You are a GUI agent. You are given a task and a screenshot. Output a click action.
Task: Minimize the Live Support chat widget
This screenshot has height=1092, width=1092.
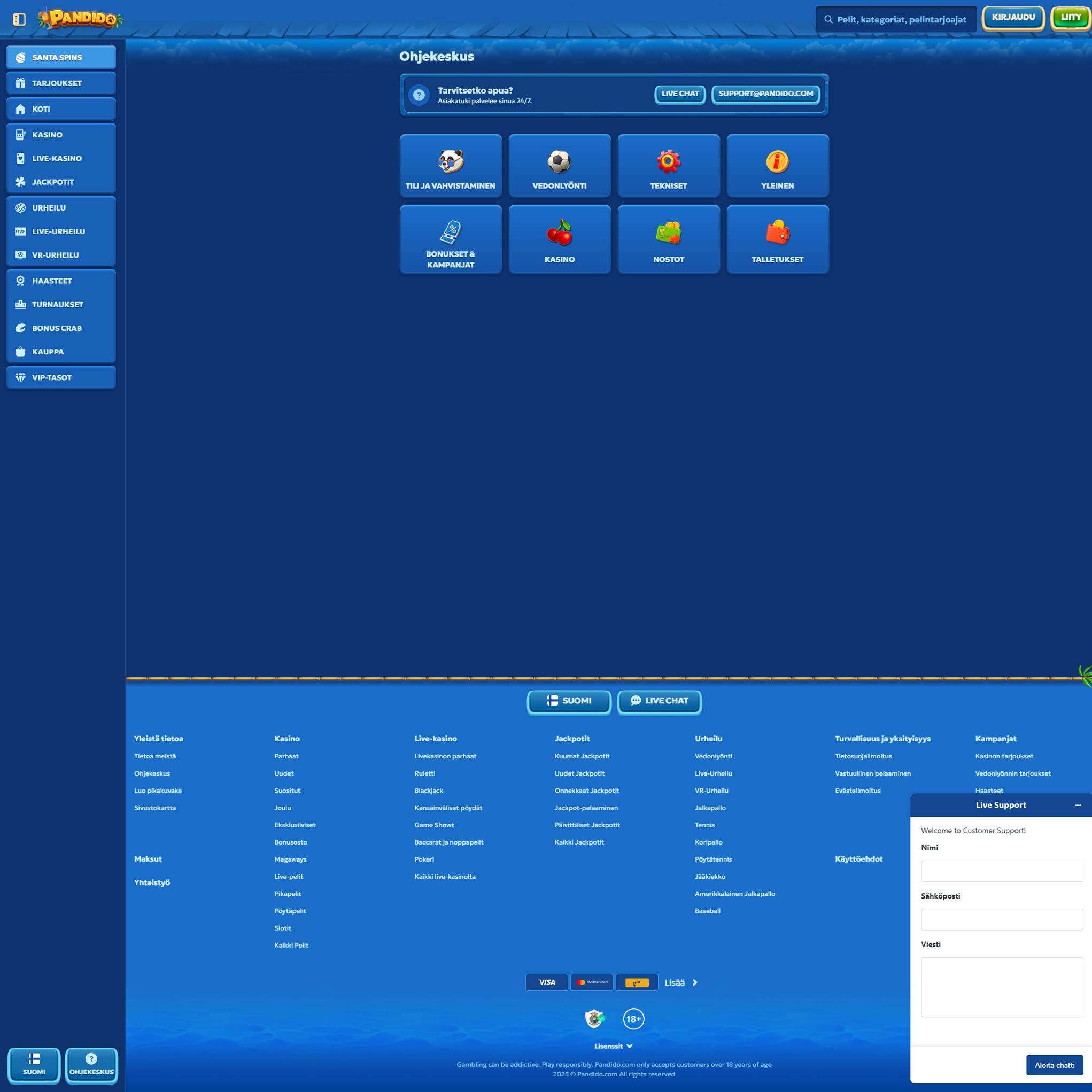[x=1078, y=805]
